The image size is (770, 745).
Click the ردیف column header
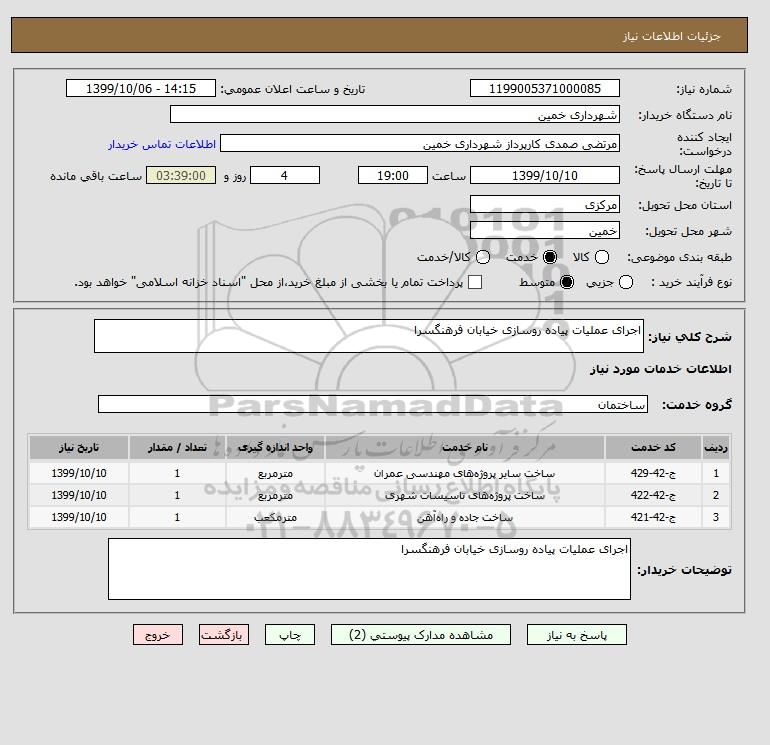point(716,447)
